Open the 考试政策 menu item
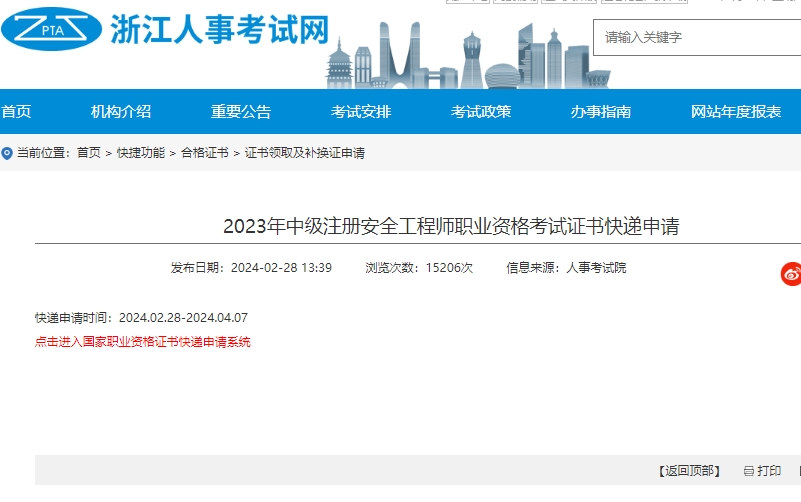 coord(481,112)
